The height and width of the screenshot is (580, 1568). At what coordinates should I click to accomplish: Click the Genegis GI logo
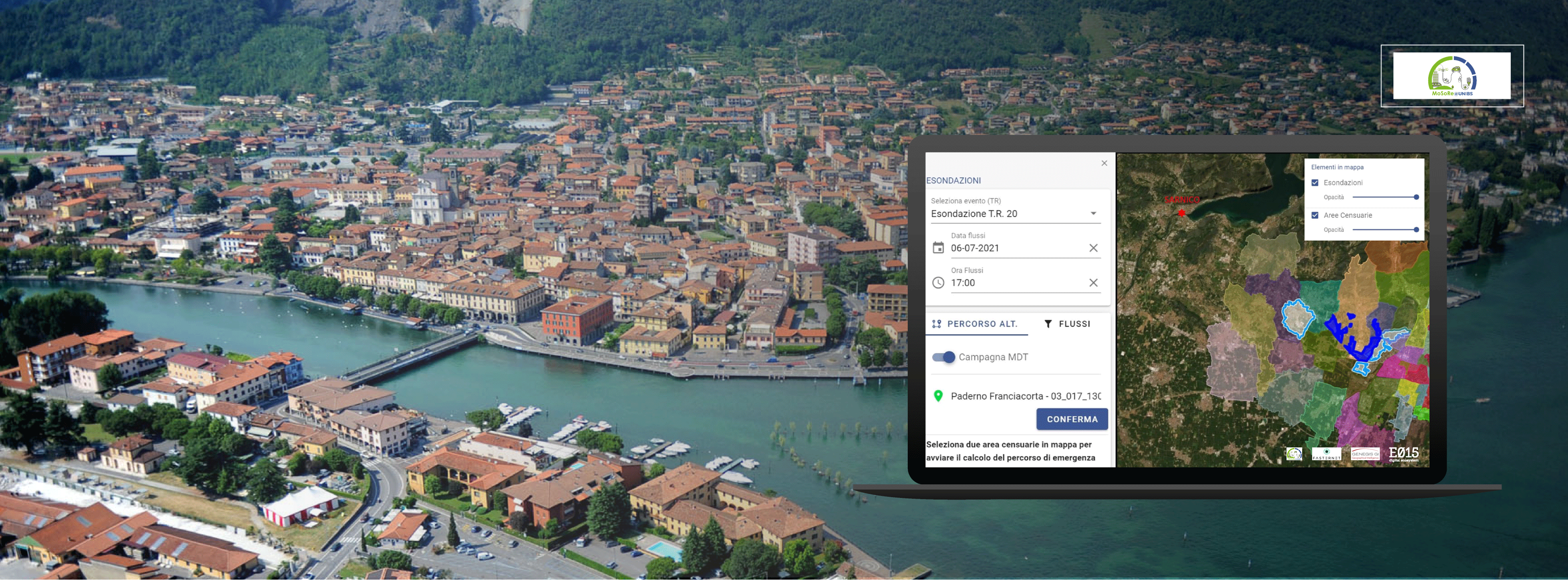click(1365, 454)
